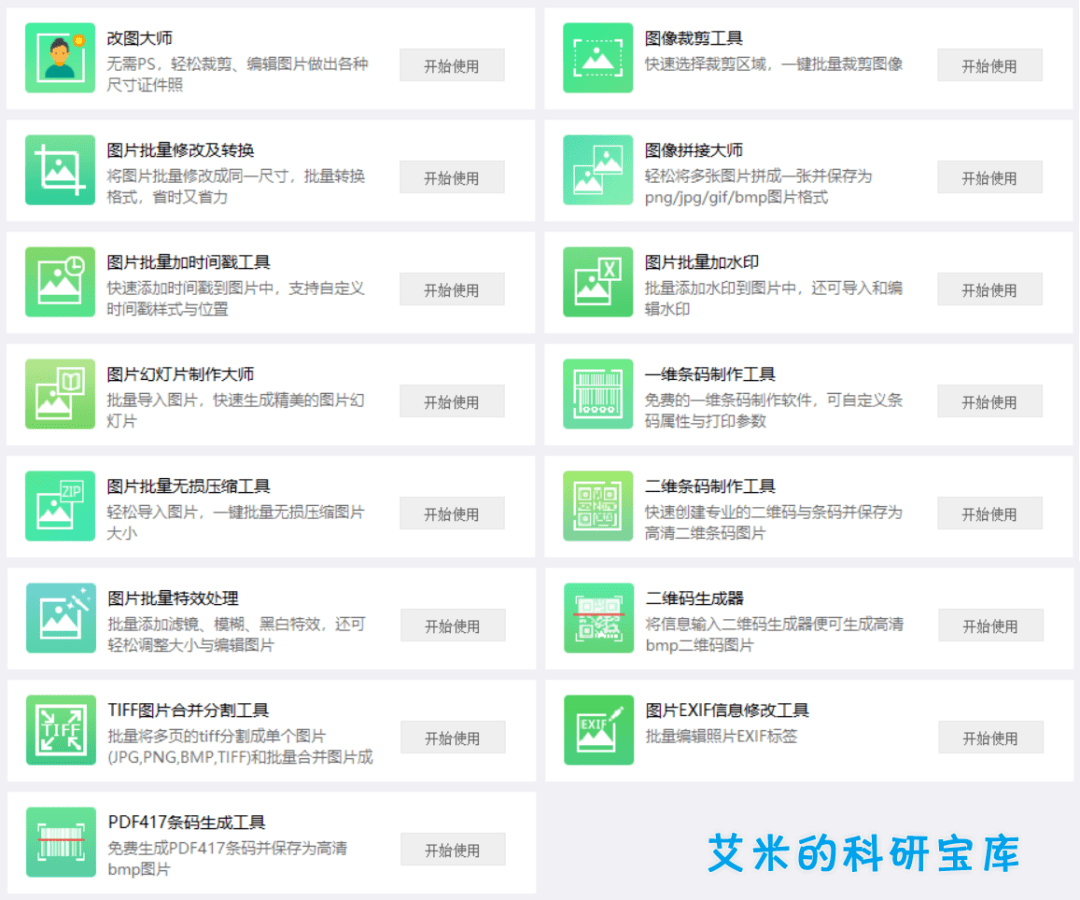The image size is (1080, 900).
Task: Click the 改图大师 portrait icon
Action: click(x=60, y=58)
